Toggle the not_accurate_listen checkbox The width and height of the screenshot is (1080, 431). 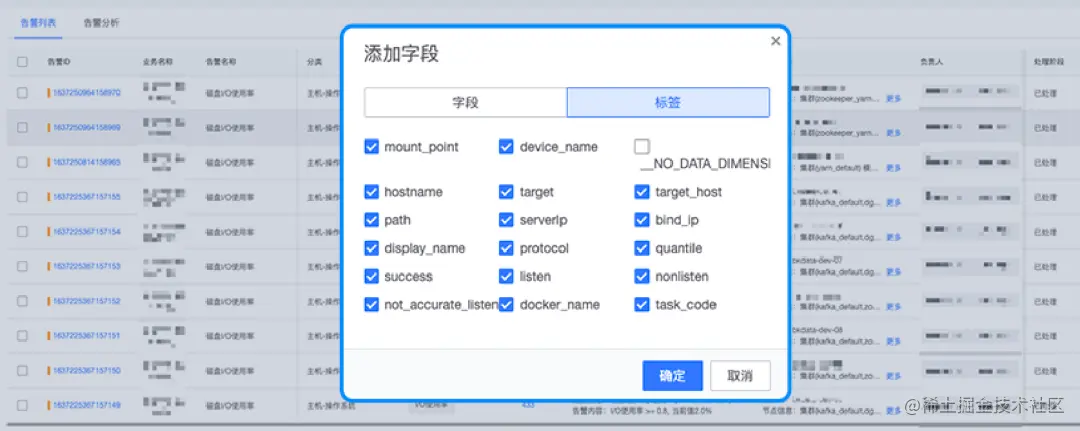coord(371,304)
